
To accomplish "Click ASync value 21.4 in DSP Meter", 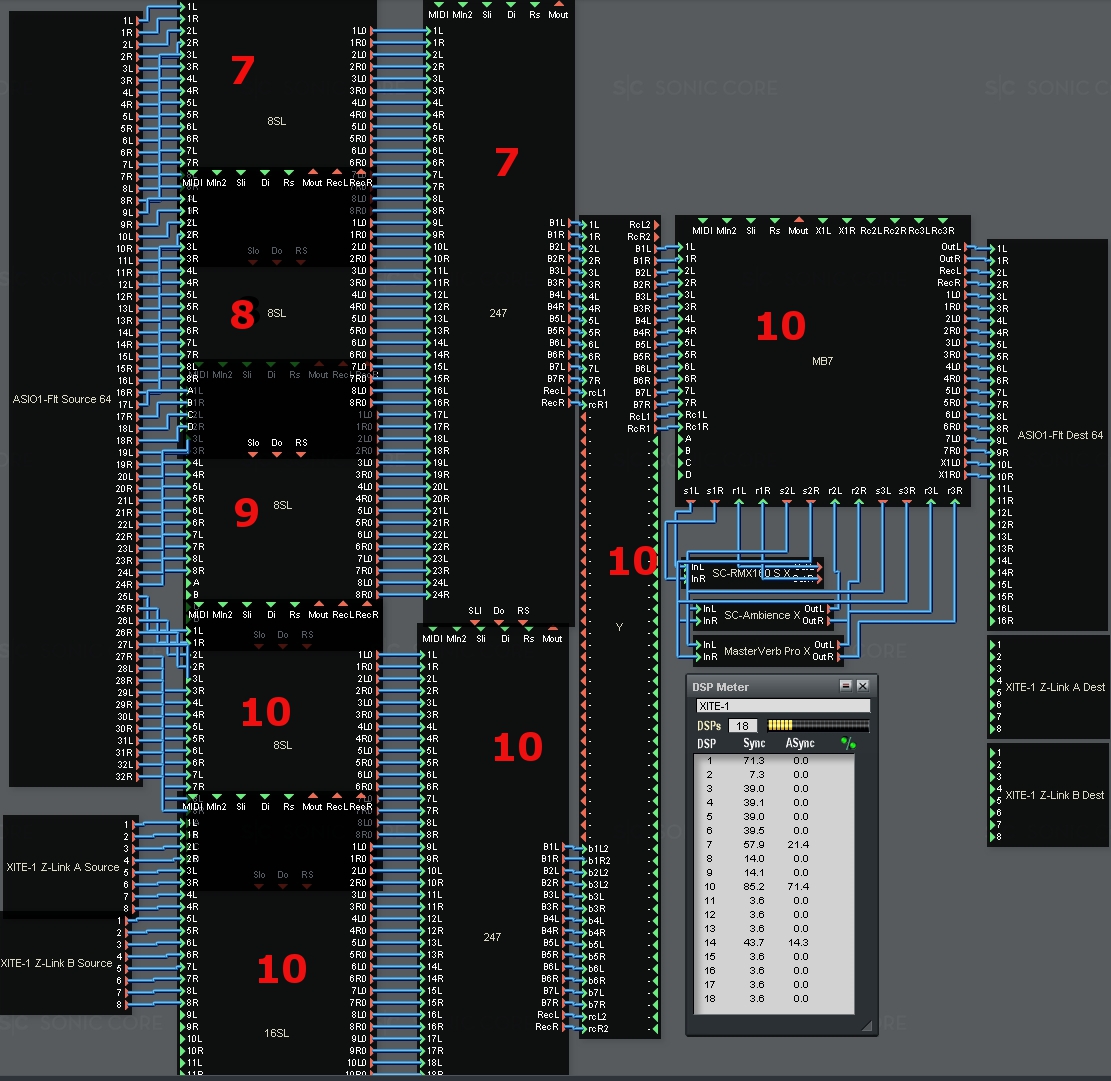I will [x=799, y=844].
